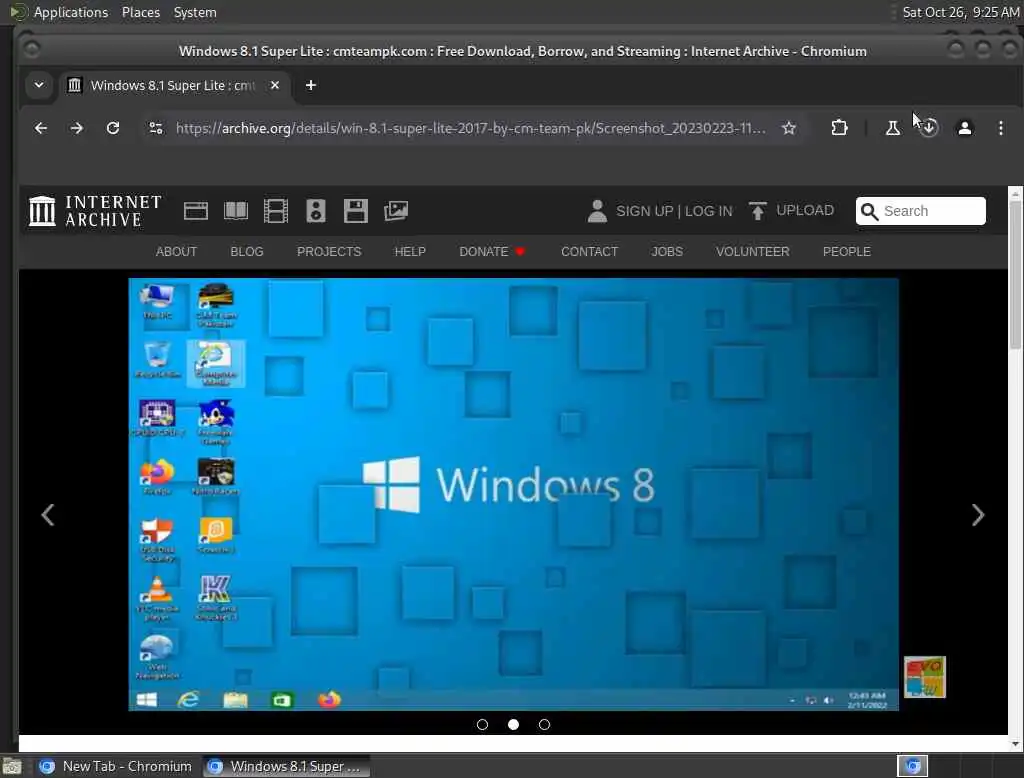The height and width of the screenshot is (778, 1024).
Task: Open the CONTACT link
Action: click(x=590, y=251)
